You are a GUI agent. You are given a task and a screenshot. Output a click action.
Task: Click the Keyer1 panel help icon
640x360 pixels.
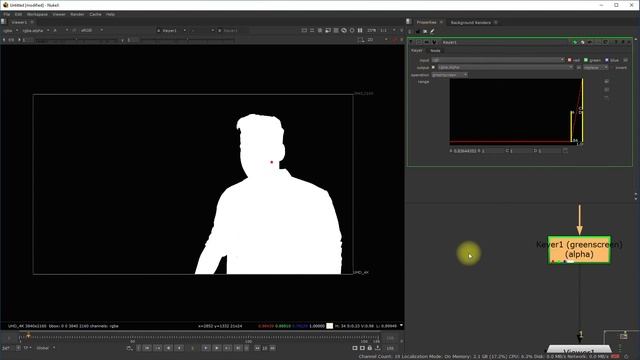616,42
